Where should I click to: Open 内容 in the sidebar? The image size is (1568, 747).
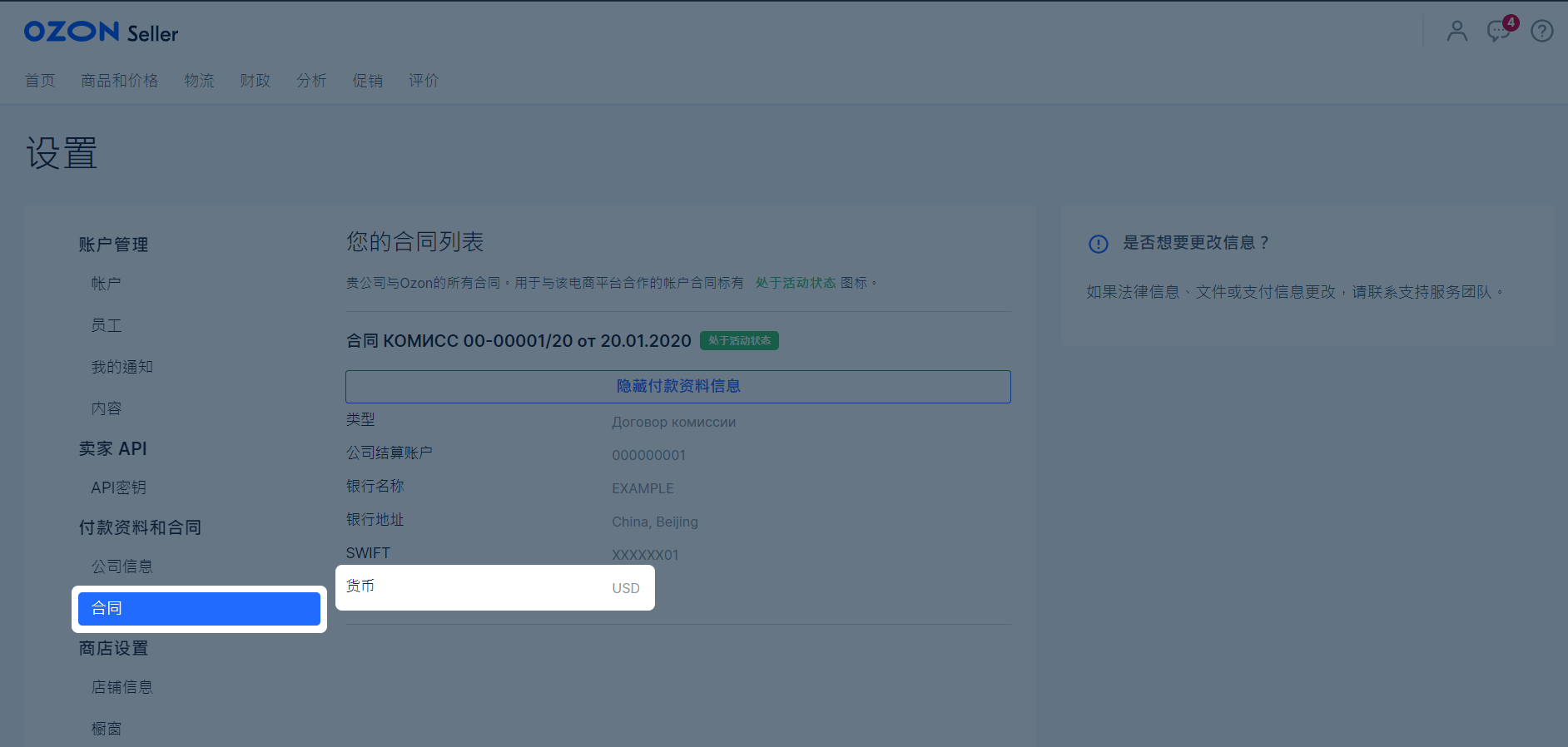pyautogui.click(x=106, y=408)
